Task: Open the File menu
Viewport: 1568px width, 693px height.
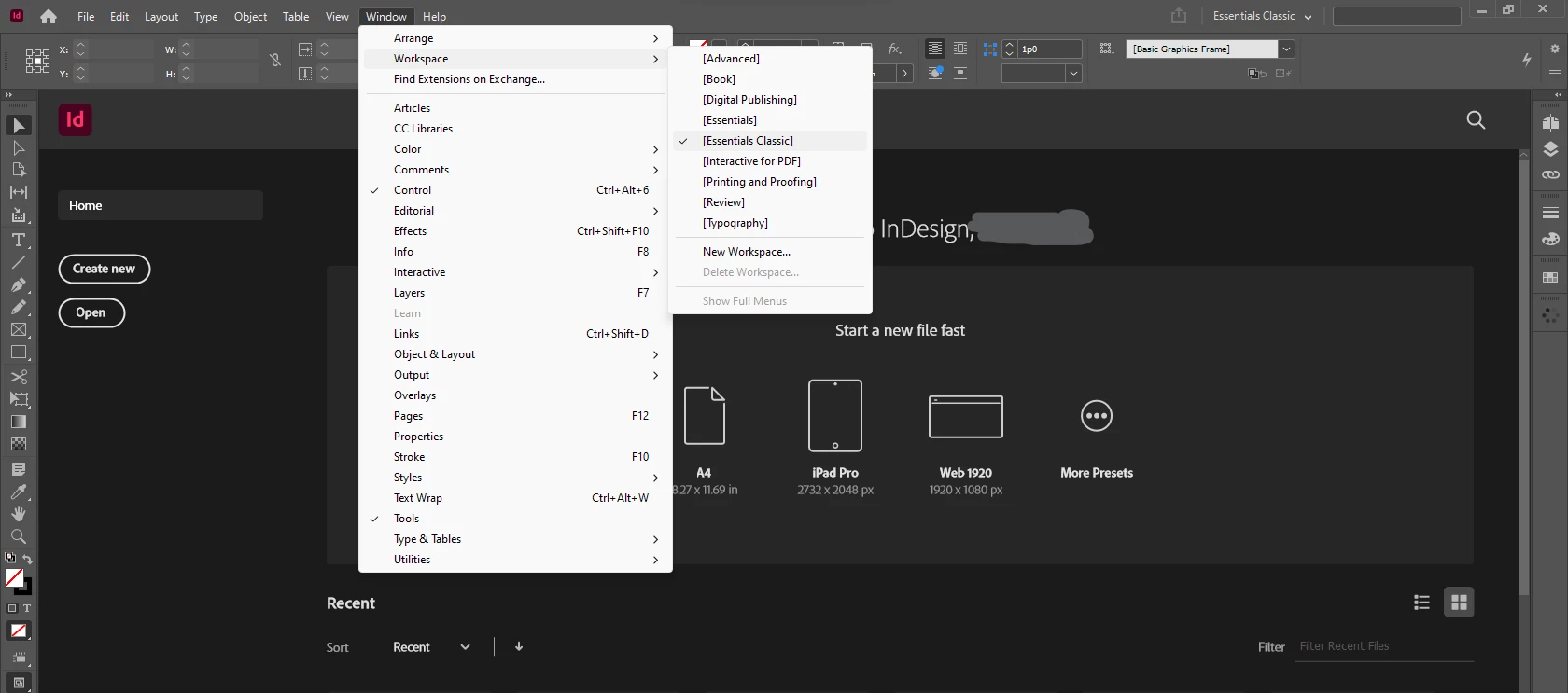Action: pos(86,16)
